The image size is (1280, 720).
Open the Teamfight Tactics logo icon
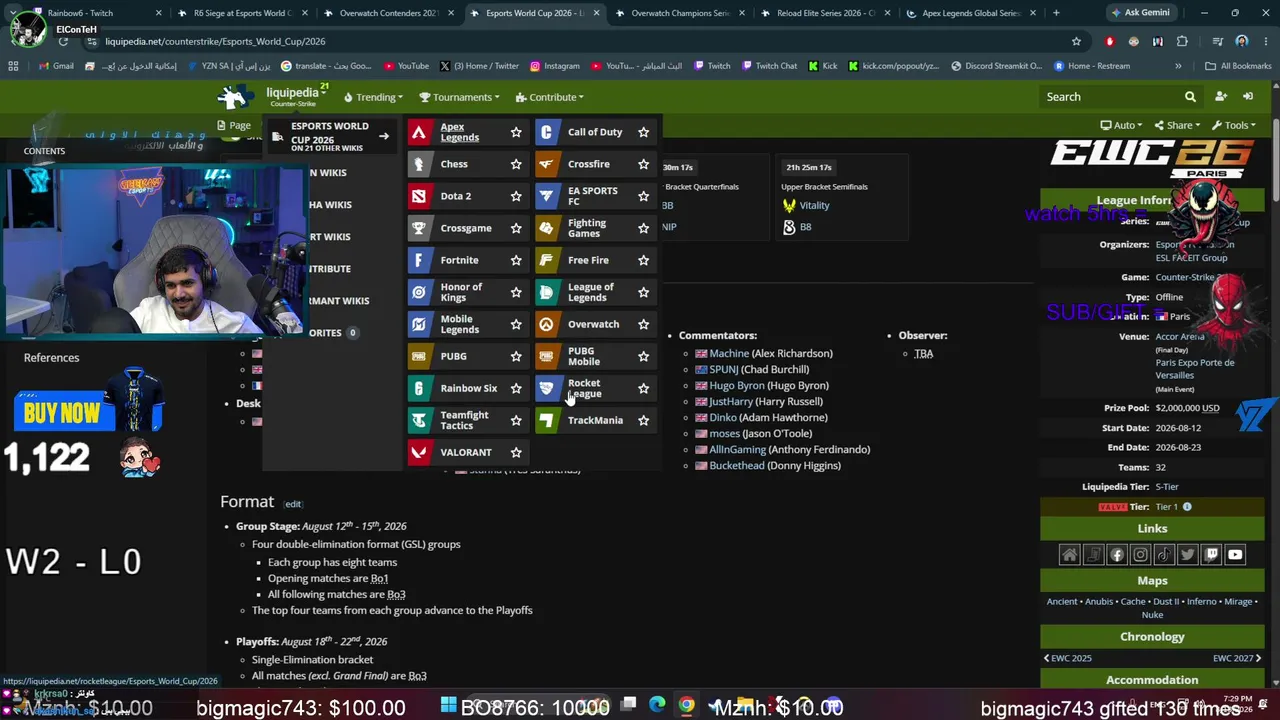[420, 420]
